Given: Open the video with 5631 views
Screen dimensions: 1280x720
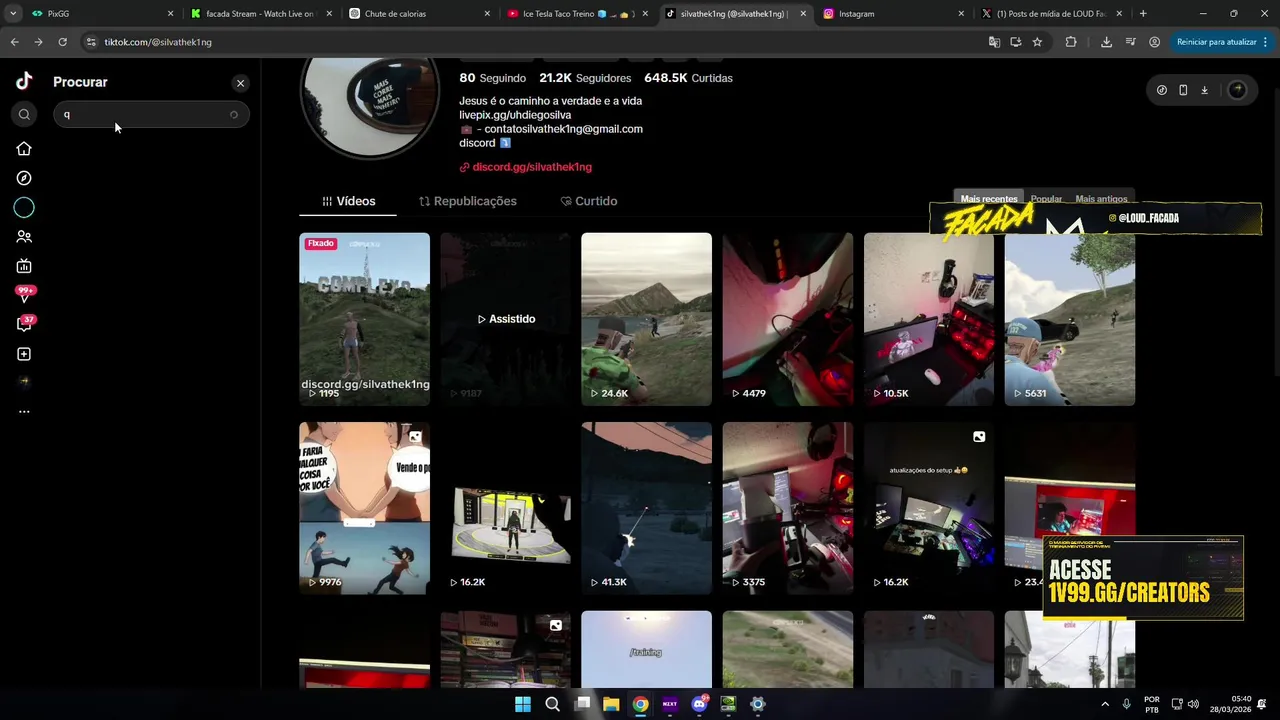Looking at the screenshot, I should pos(1069,319).
